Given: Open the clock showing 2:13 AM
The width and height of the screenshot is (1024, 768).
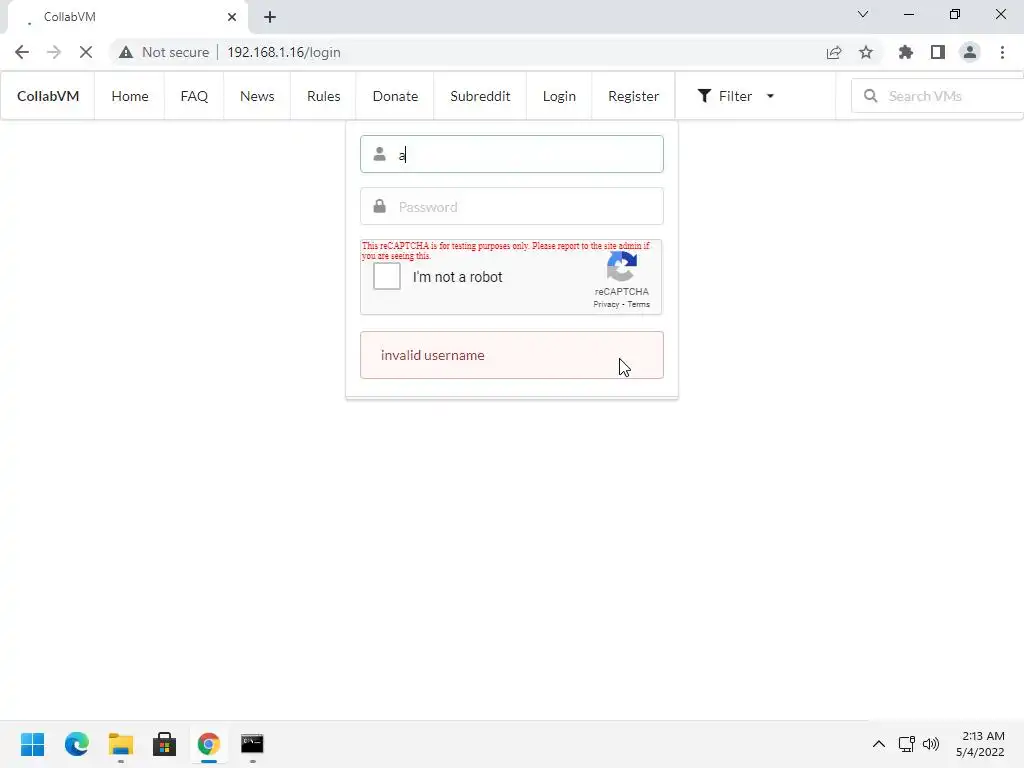Looking at the screenshot, I should 980,744.
